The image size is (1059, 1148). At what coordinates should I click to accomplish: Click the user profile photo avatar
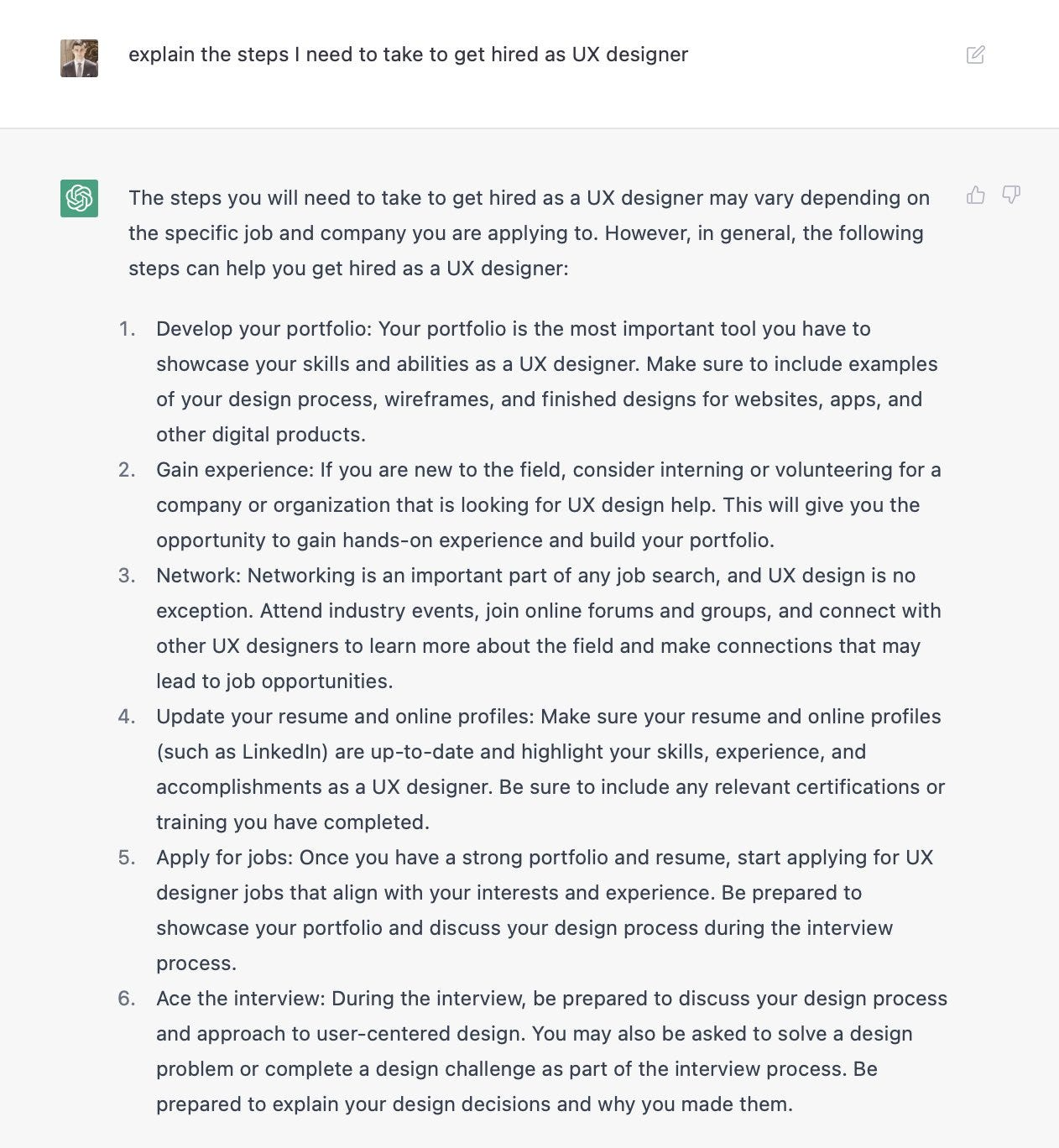point(79,58)
